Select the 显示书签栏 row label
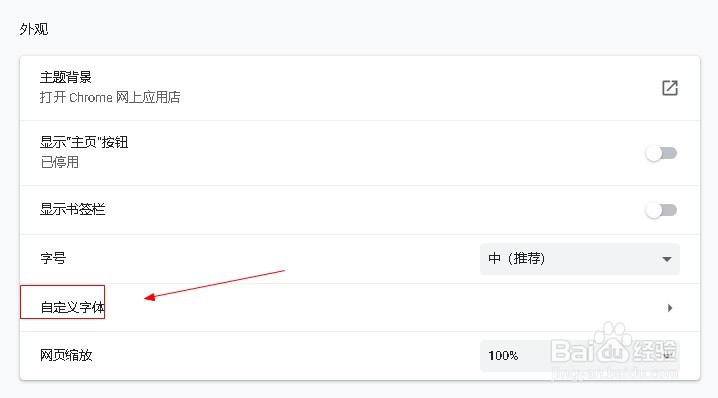Screen dimensions: 718x398 click(x=72, y=209)
